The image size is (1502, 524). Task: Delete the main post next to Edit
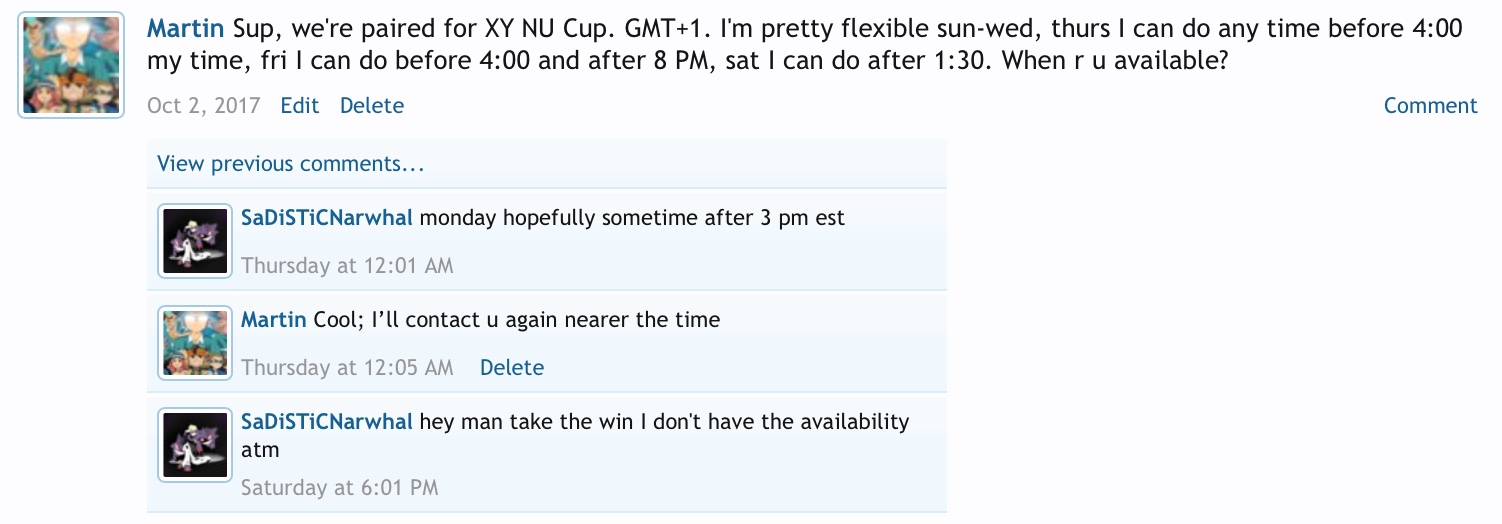[372, 106]
